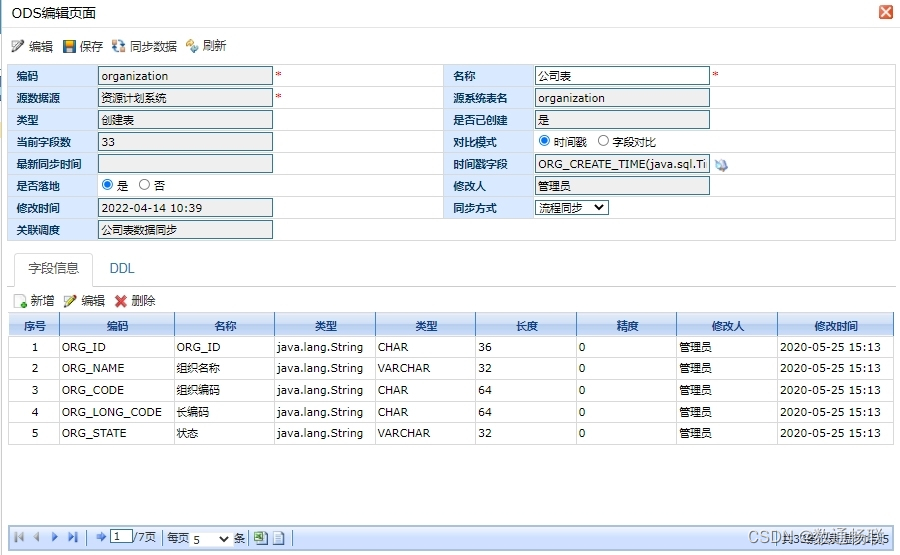
Task: Close the ODS编辑页面 dialog
Action: click(x=886, y=11)
